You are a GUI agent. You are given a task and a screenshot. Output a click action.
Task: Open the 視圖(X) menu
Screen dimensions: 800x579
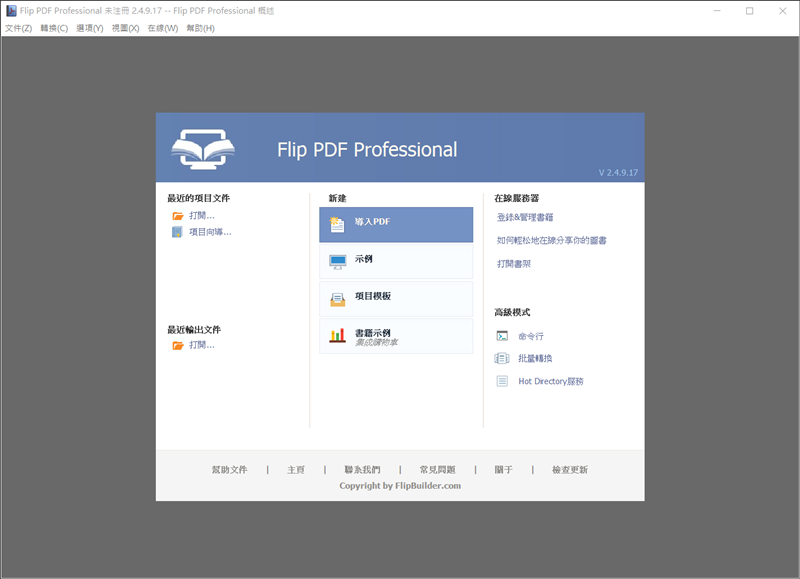pos(126,28)
